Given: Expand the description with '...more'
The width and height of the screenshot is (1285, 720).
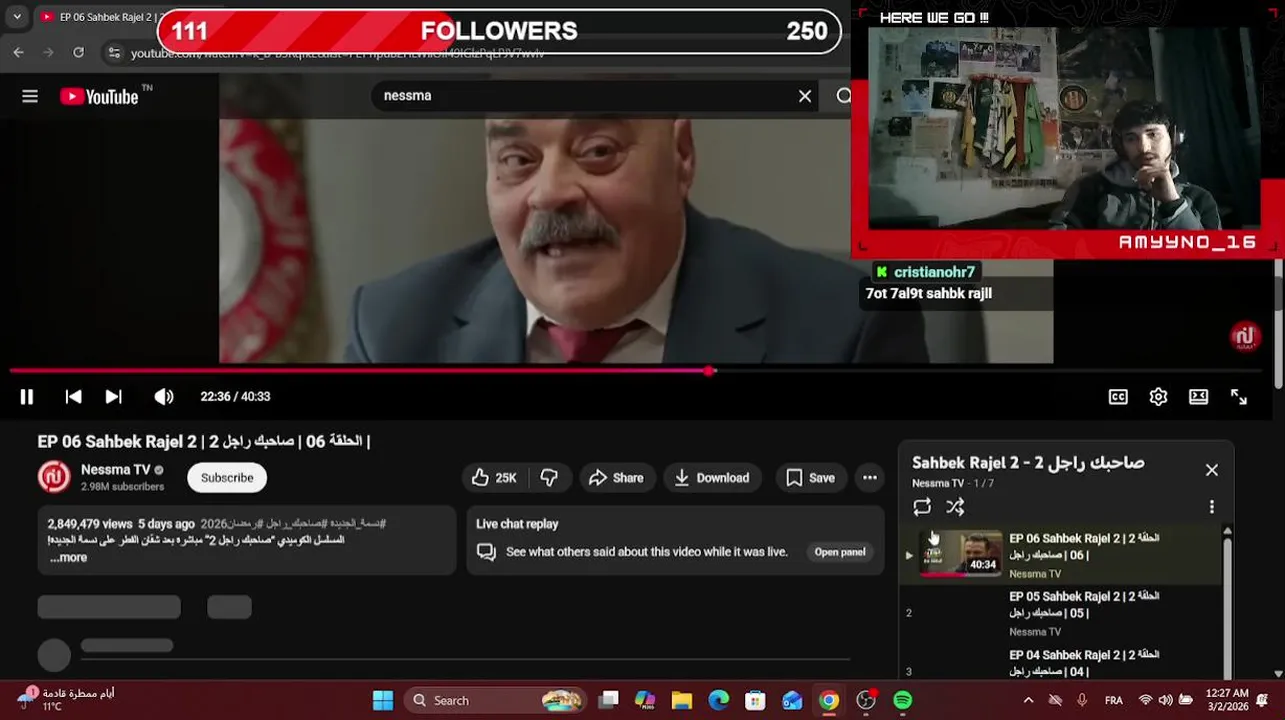Looking at the screenshot, I should tap(68, 558).
